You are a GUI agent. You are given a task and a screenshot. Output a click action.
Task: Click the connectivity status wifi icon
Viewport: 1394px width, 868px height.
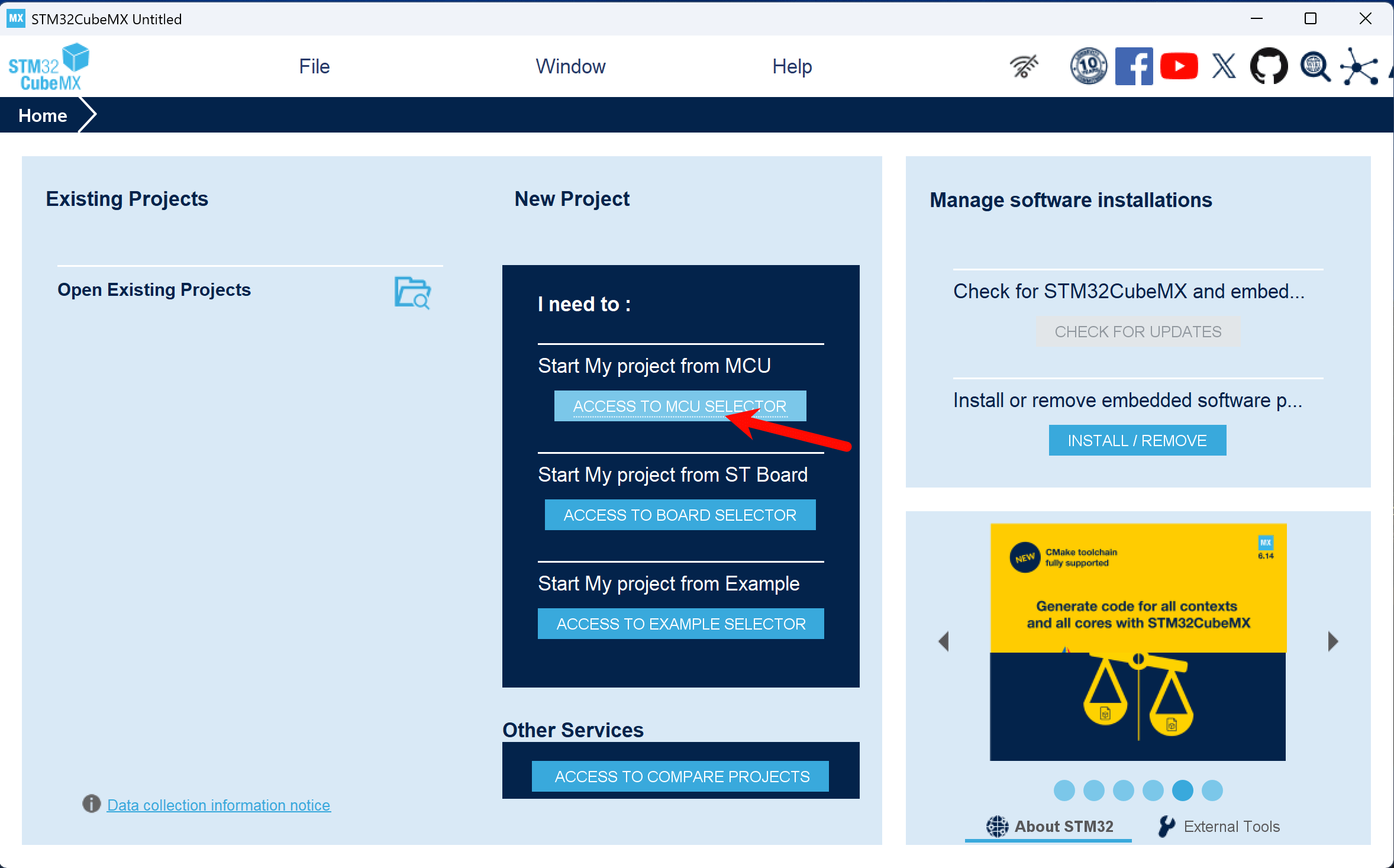pyautogui.click(x=1024, y=66)
